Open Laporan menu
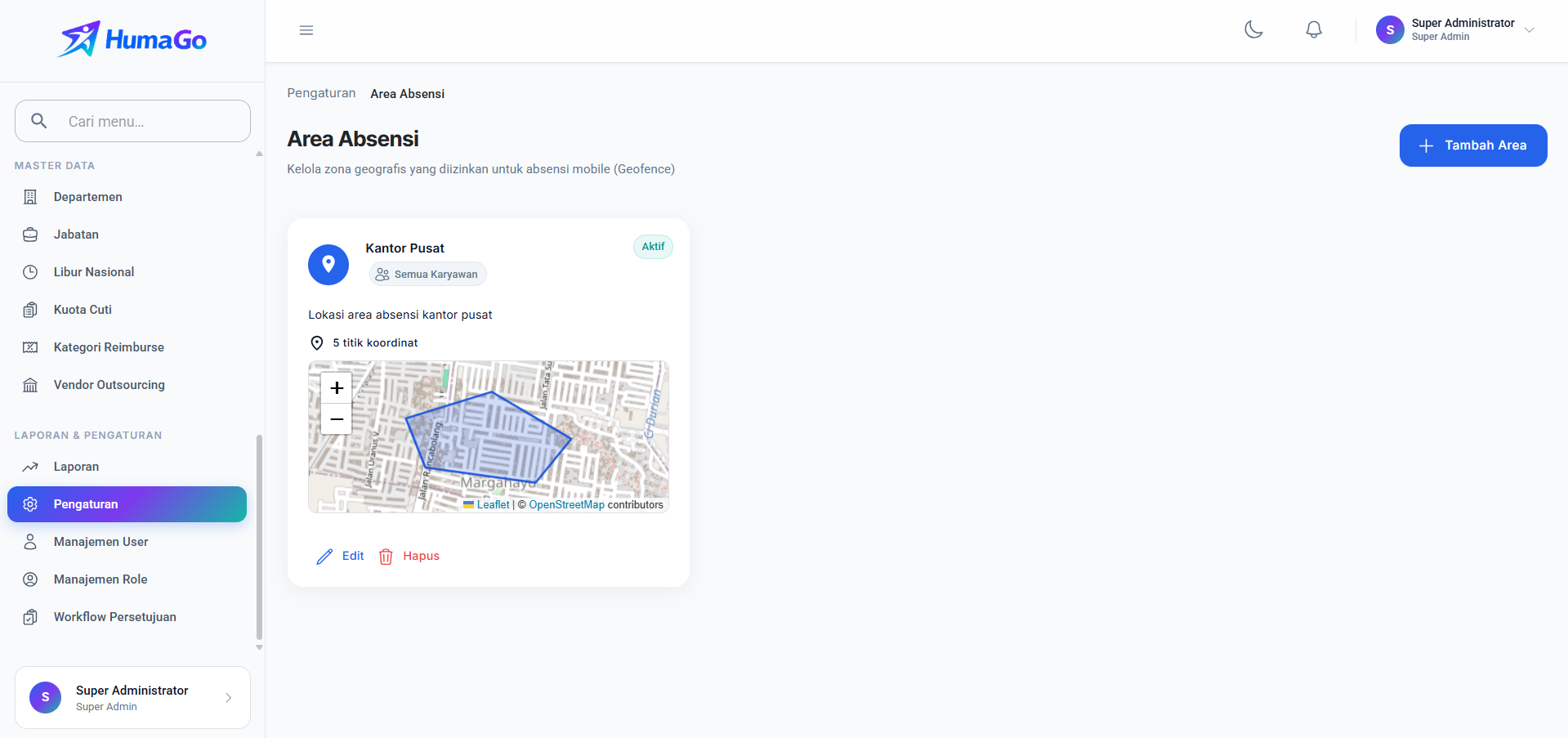The width and height of the screenshot is (1568, 738). coord(127,467)
